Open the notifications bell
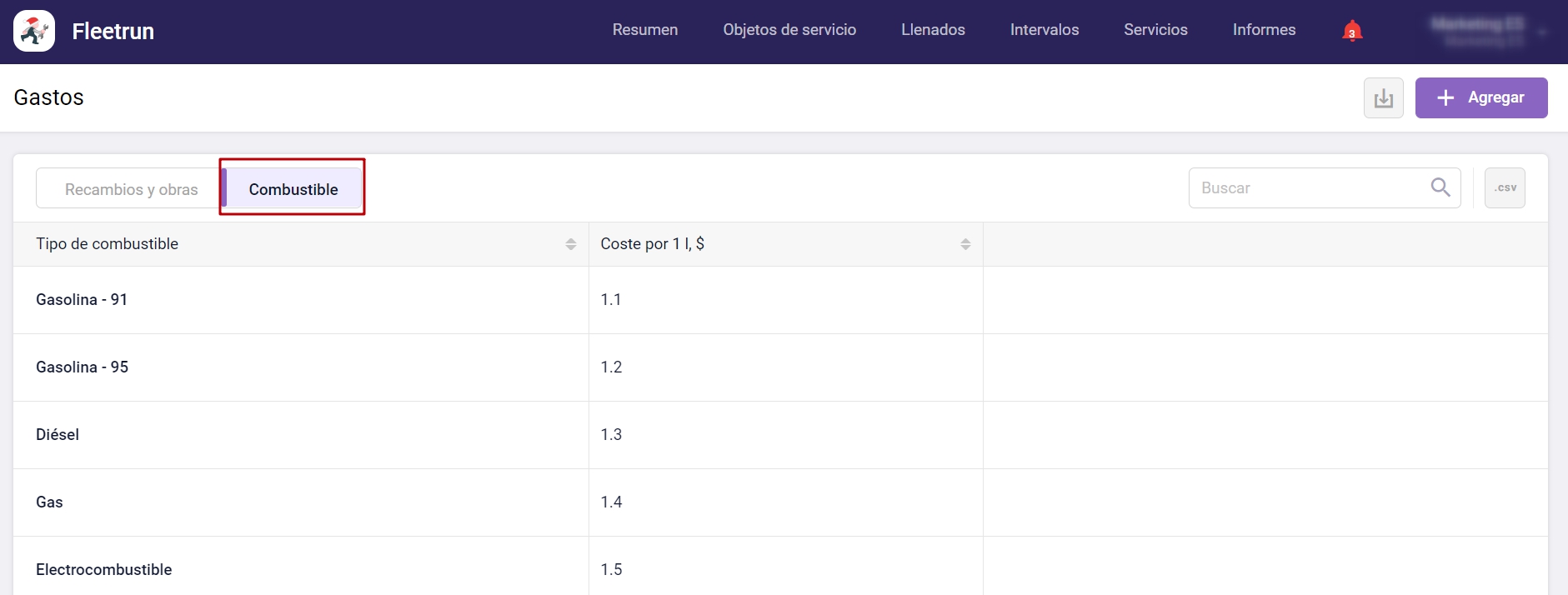The height and width of the screenshot is (595, 1568). tap(1351, 31)
